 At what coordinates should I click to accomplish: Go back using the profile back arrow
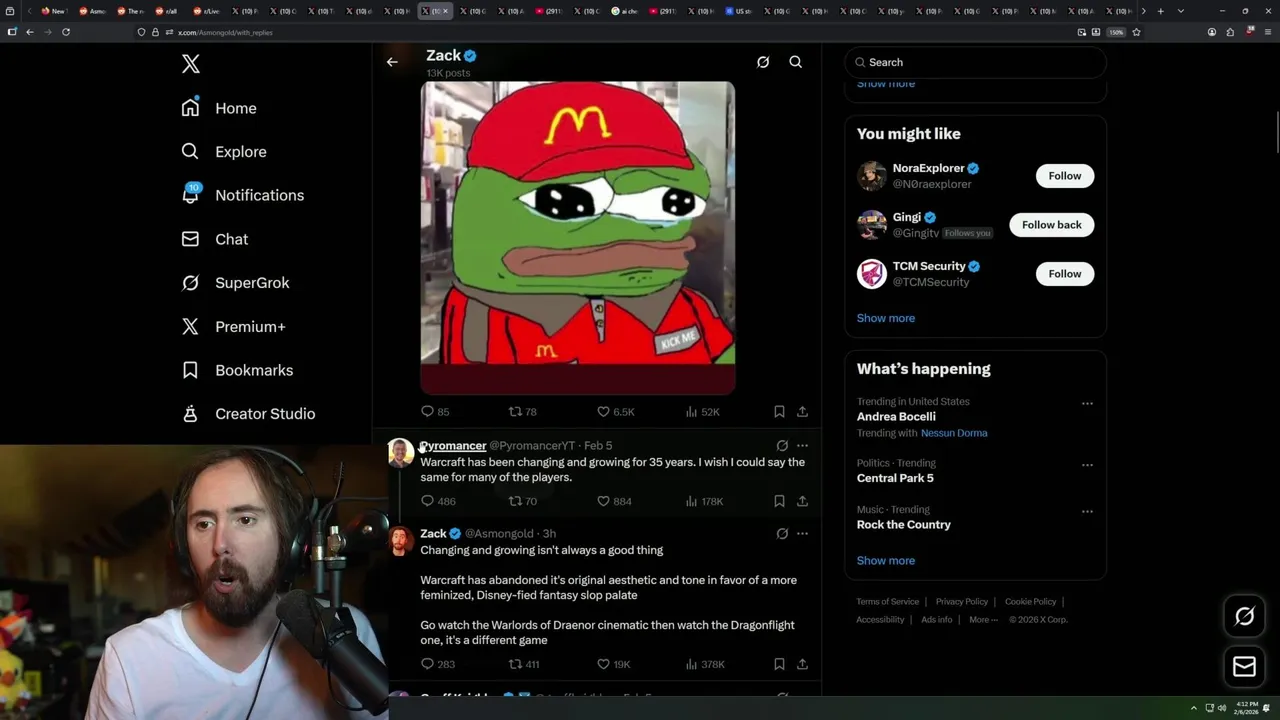tap(392, 62)
